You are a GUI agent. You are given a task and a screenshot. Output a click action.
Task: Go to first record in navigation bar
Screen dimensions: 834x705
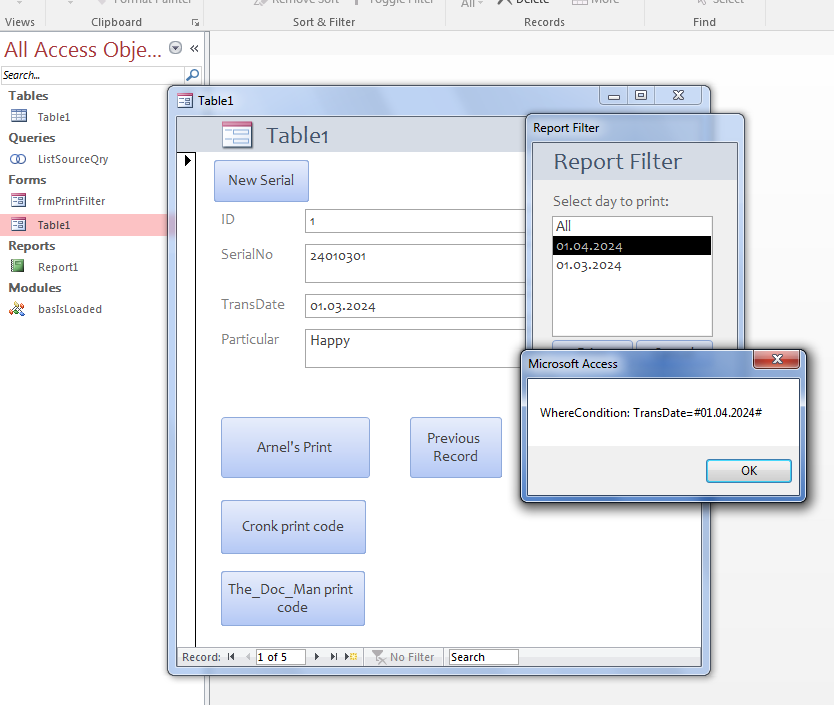(x=231, y=657)
